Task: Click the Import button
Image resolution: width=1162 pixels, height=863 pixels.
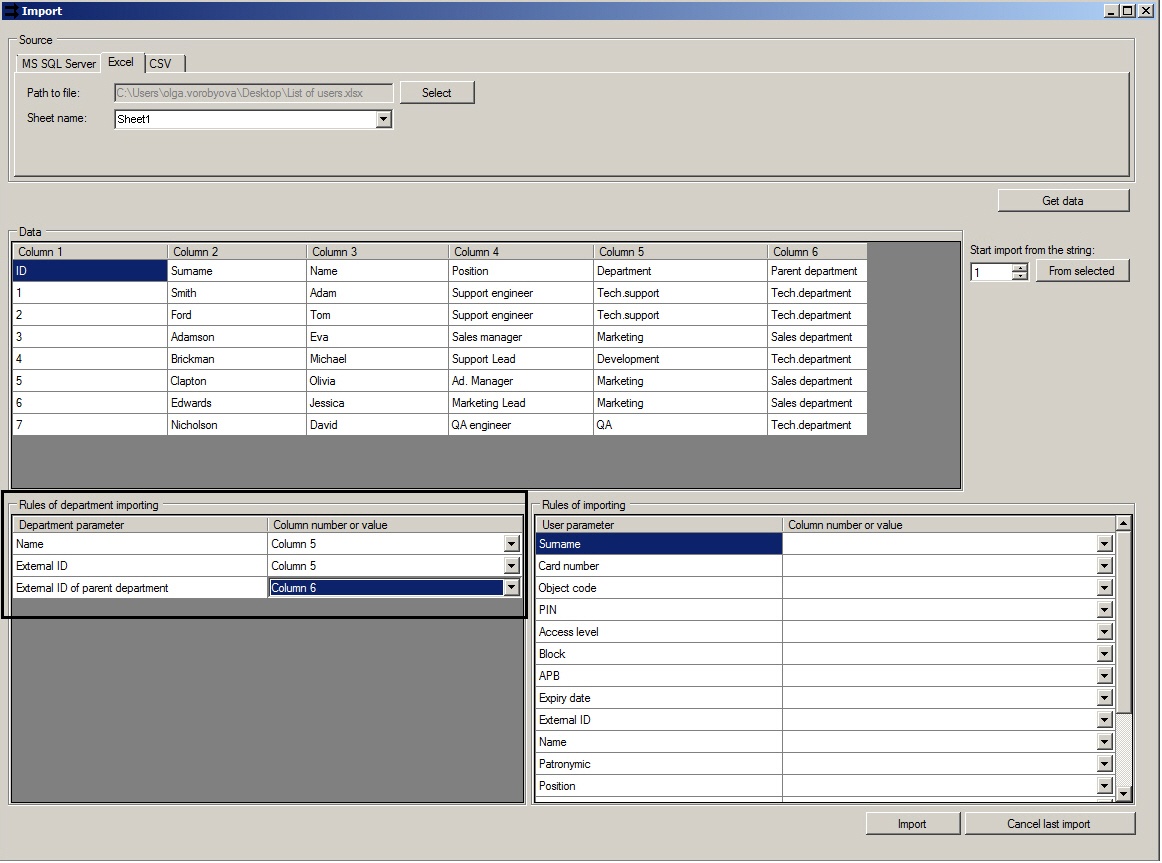Action: (x=912, y=824)
